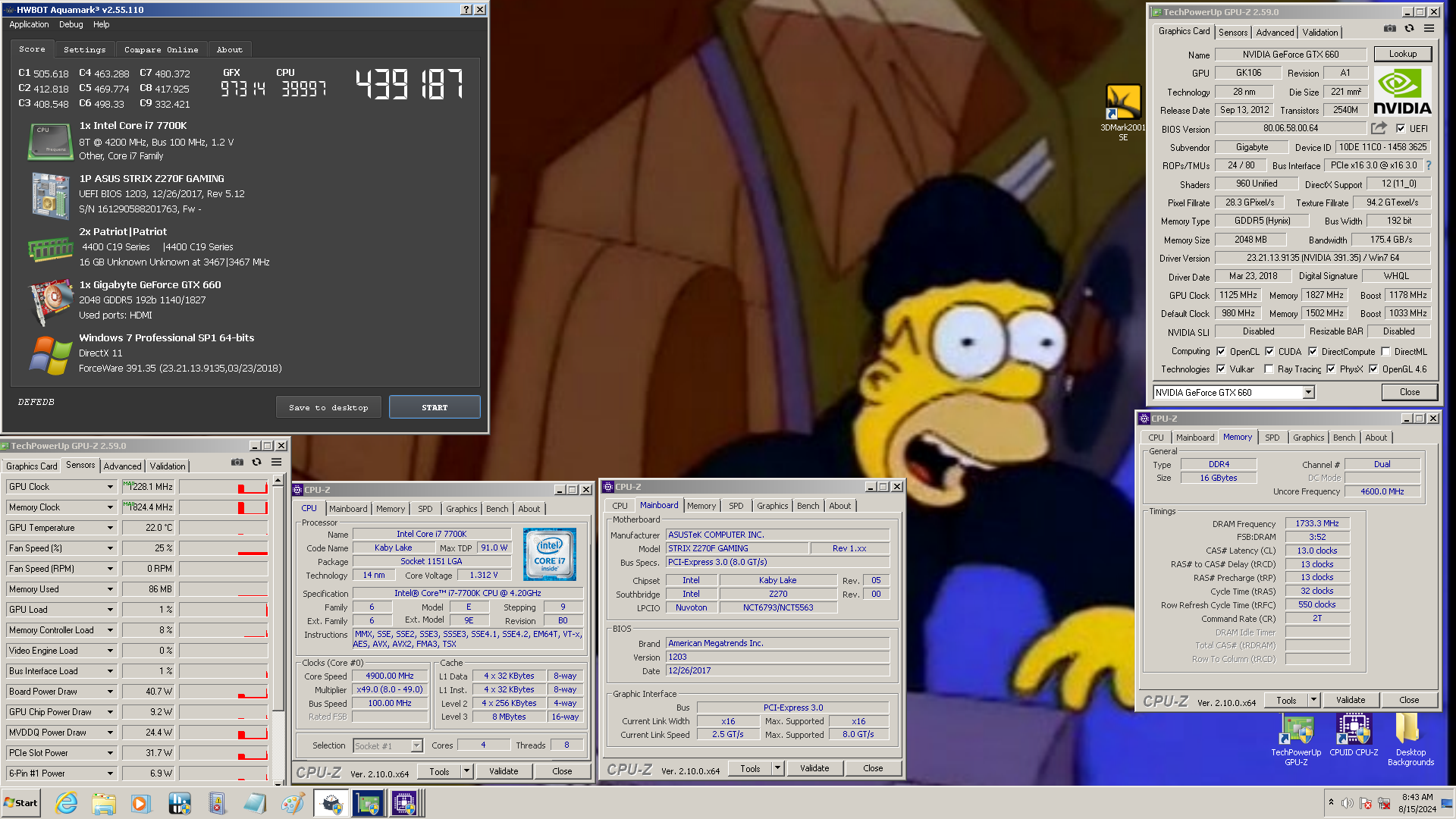Click Validate in the CPU-Z Memory window
1456x819 pixels.
point(1351,701)
